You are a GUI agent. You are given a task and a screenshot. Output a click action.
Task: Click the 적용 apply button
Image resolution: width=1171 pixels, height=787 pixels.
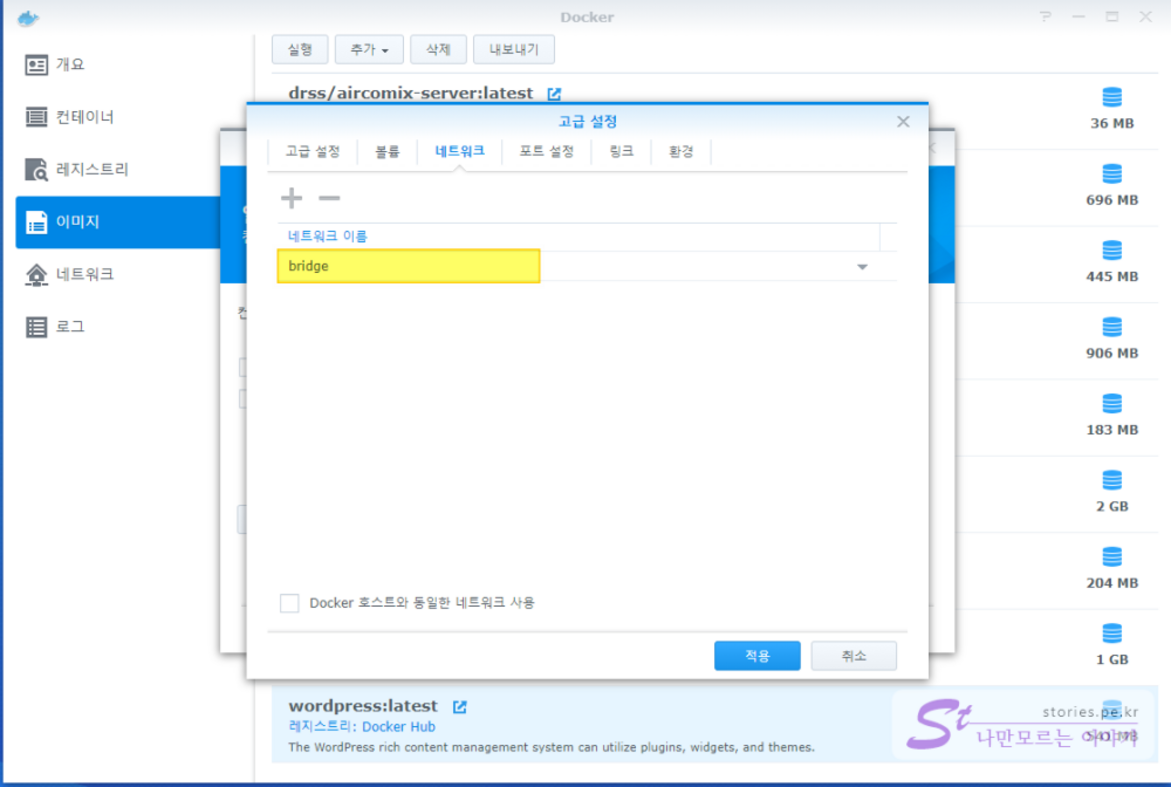pyautogui.click(x=757, y=656)
